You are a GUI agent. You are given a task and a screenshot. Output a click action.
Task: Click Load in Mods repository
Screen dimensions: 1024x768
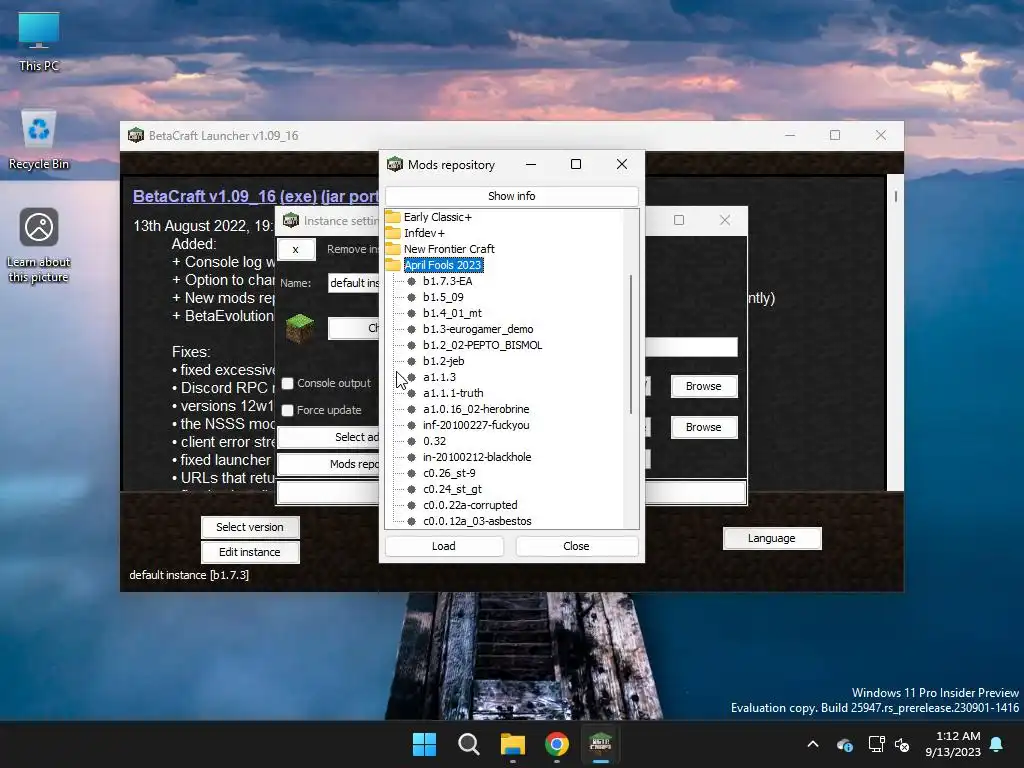pyautogui.click(x=444, y=546)
